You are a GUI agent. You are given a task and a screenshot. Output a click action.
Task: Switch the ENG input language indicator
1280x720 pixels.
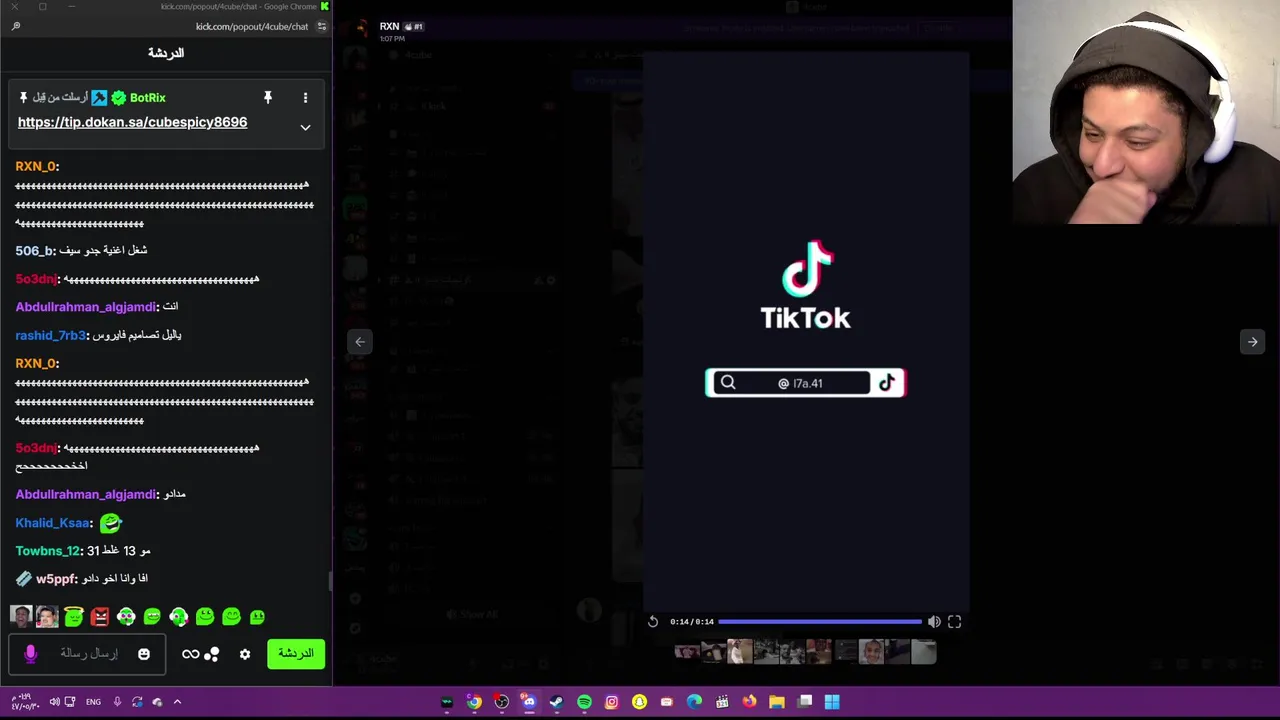click(93, 702)
